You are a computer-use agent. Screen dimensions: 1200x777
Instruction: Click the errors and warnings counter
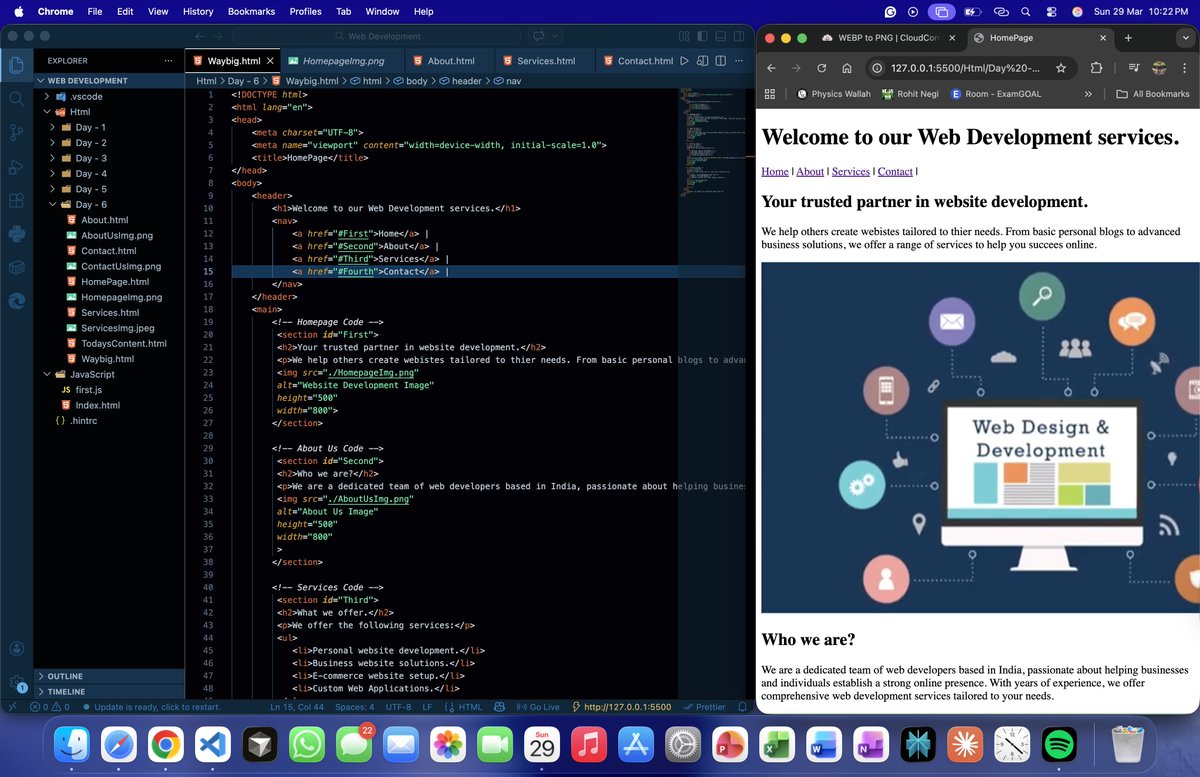[48, 707]
